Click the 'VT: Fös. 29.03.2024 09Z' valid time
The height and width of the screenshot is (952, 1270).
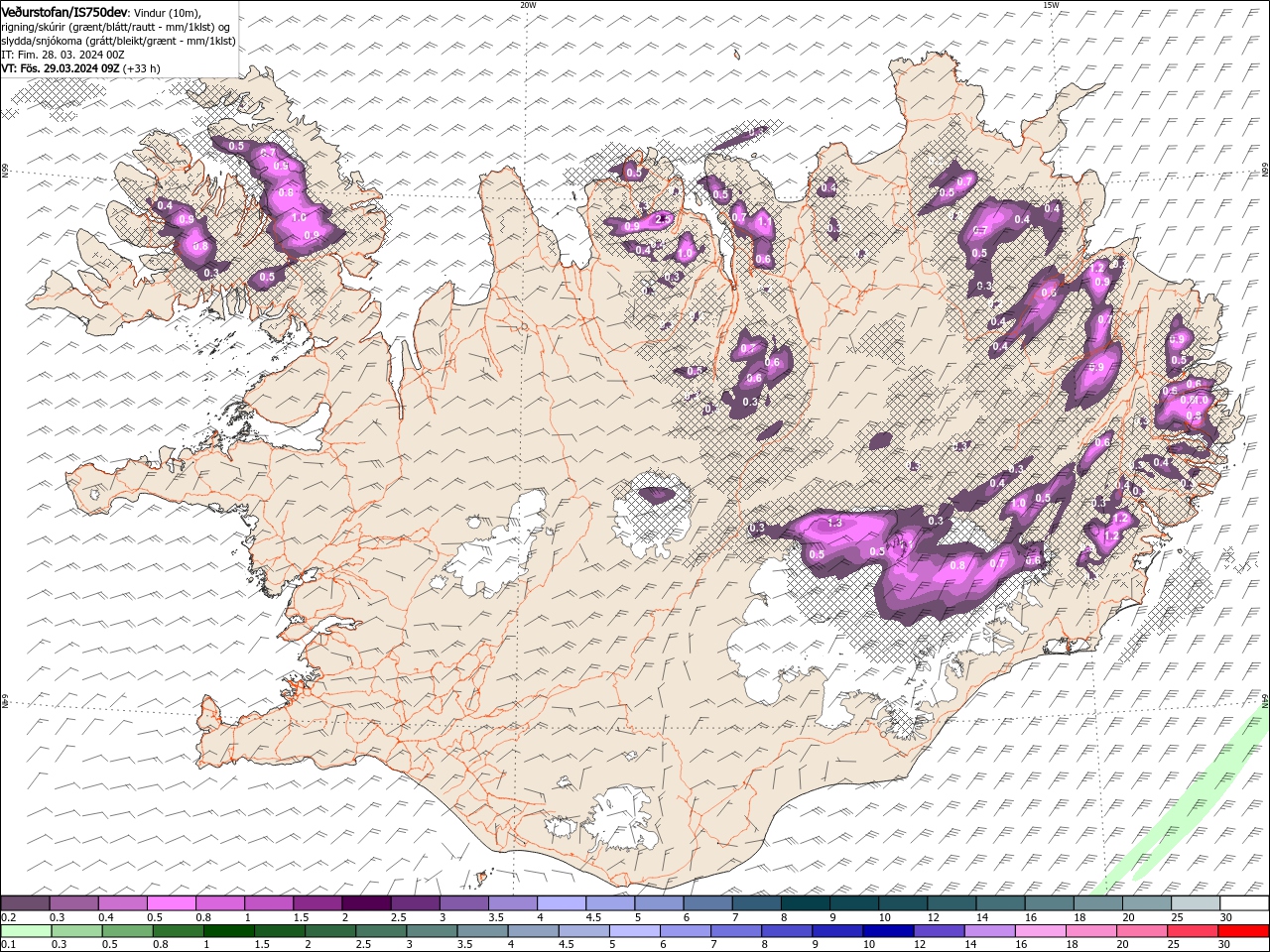pos(61,68)
